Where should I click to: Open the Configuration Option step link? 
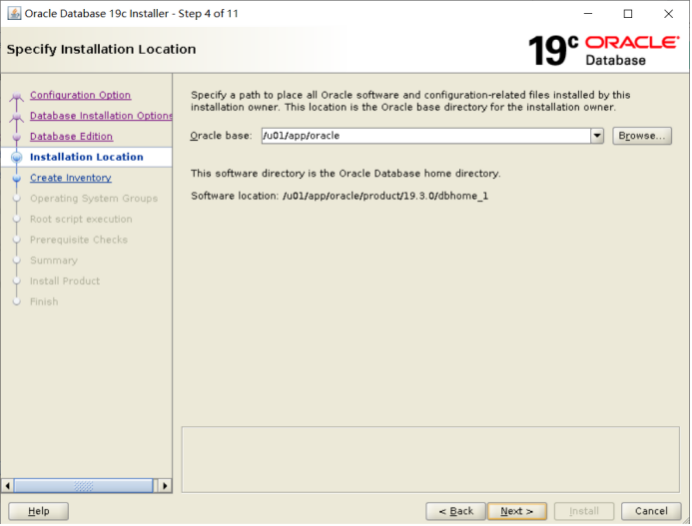pyautogui.click(x=80, y=95)
